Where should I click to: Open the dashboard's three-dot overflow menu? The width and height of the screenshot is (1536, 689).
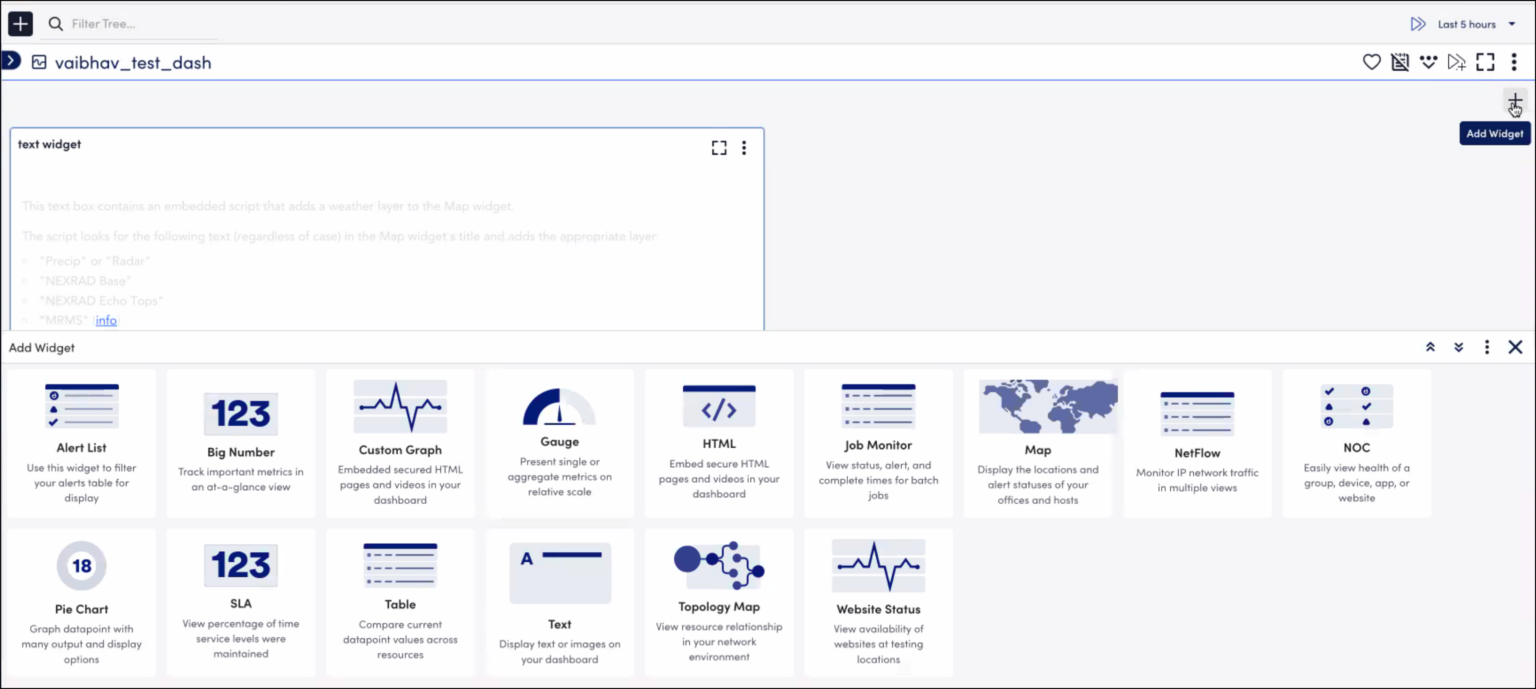click(1514, 62)
